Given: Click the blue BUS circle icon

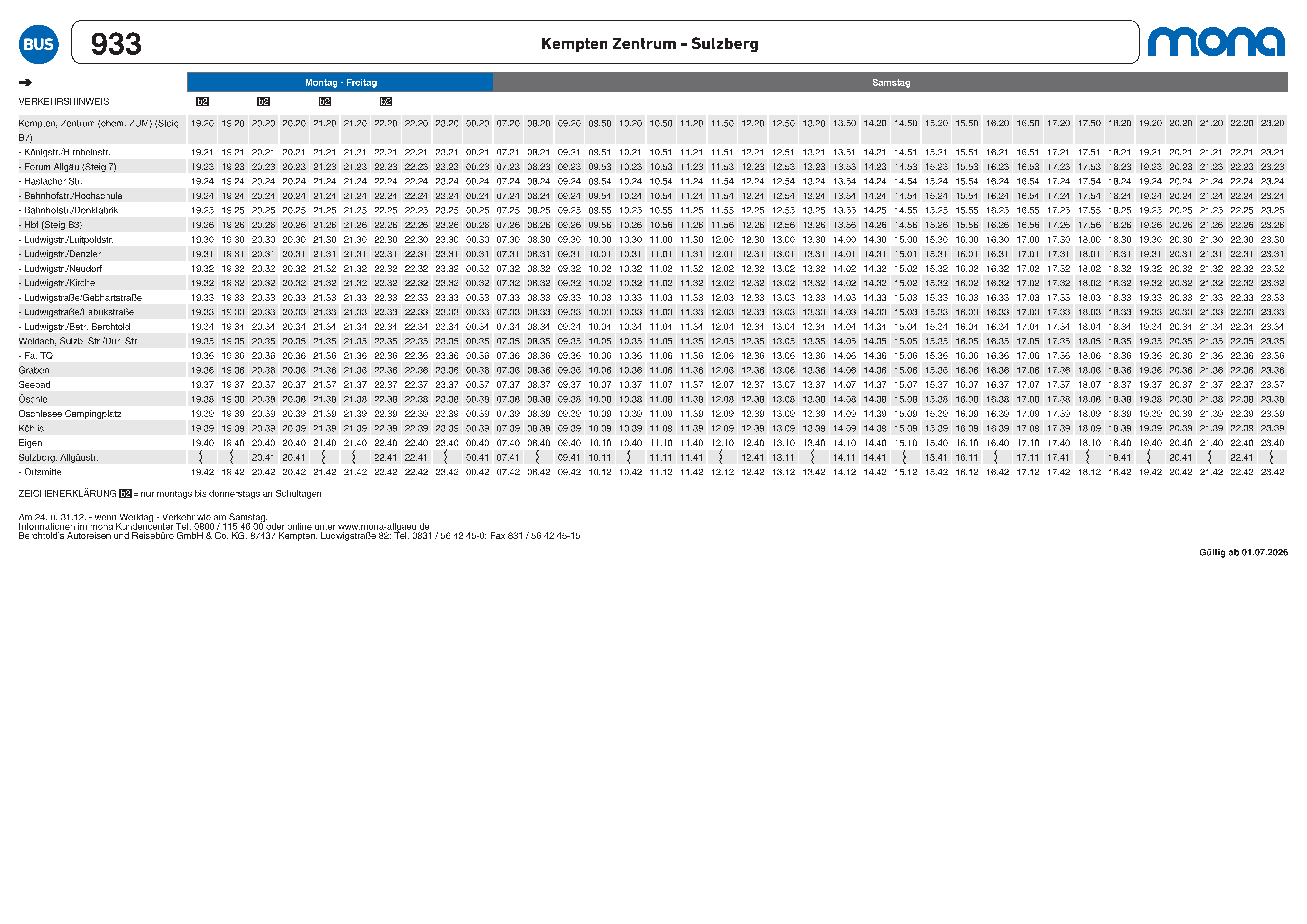Looking at the screenshot, I should (x=39, y=44).
